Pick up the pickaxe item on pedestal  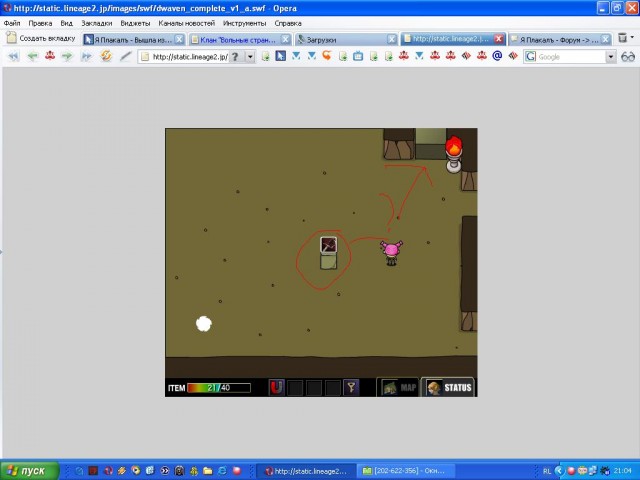(329, 245)
